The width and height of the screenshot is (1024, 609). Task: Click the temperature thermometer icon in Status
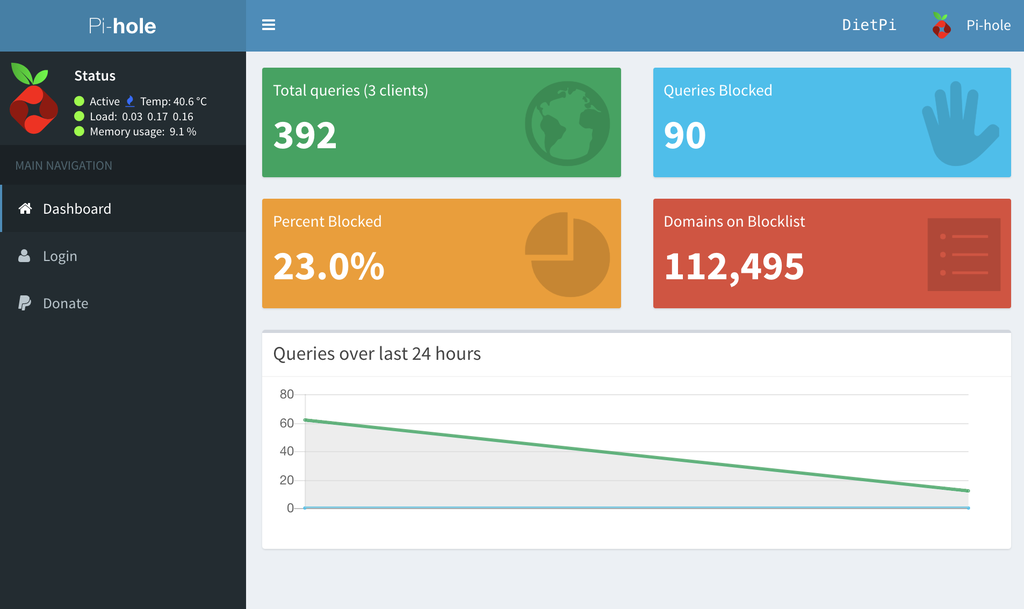131,100
